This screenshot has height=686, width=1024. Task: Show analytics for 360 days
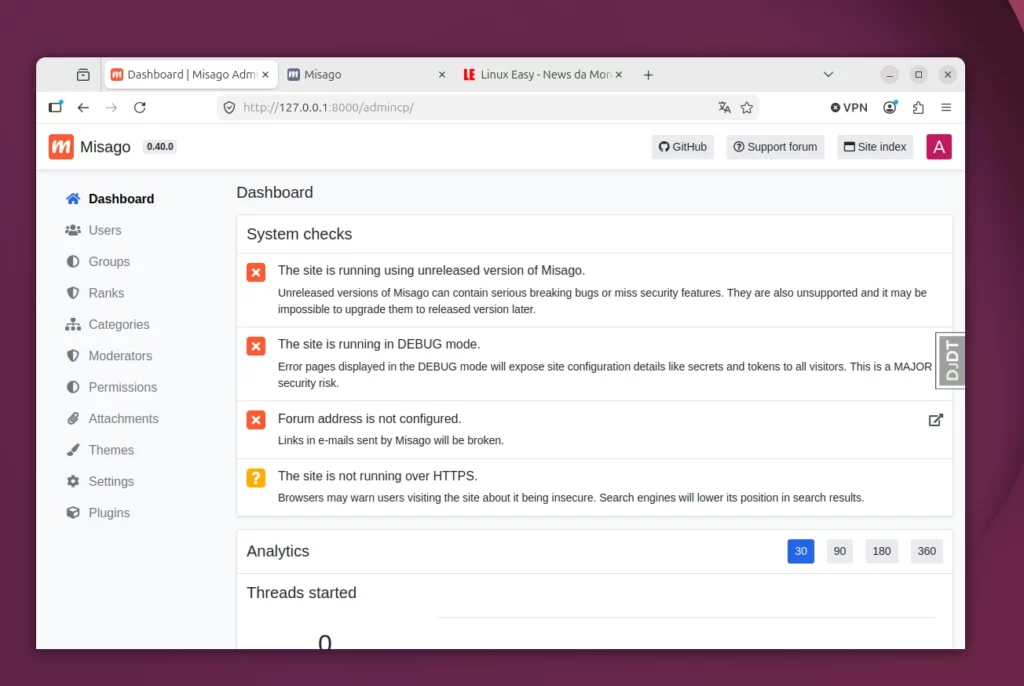click(x=927, y=551)
